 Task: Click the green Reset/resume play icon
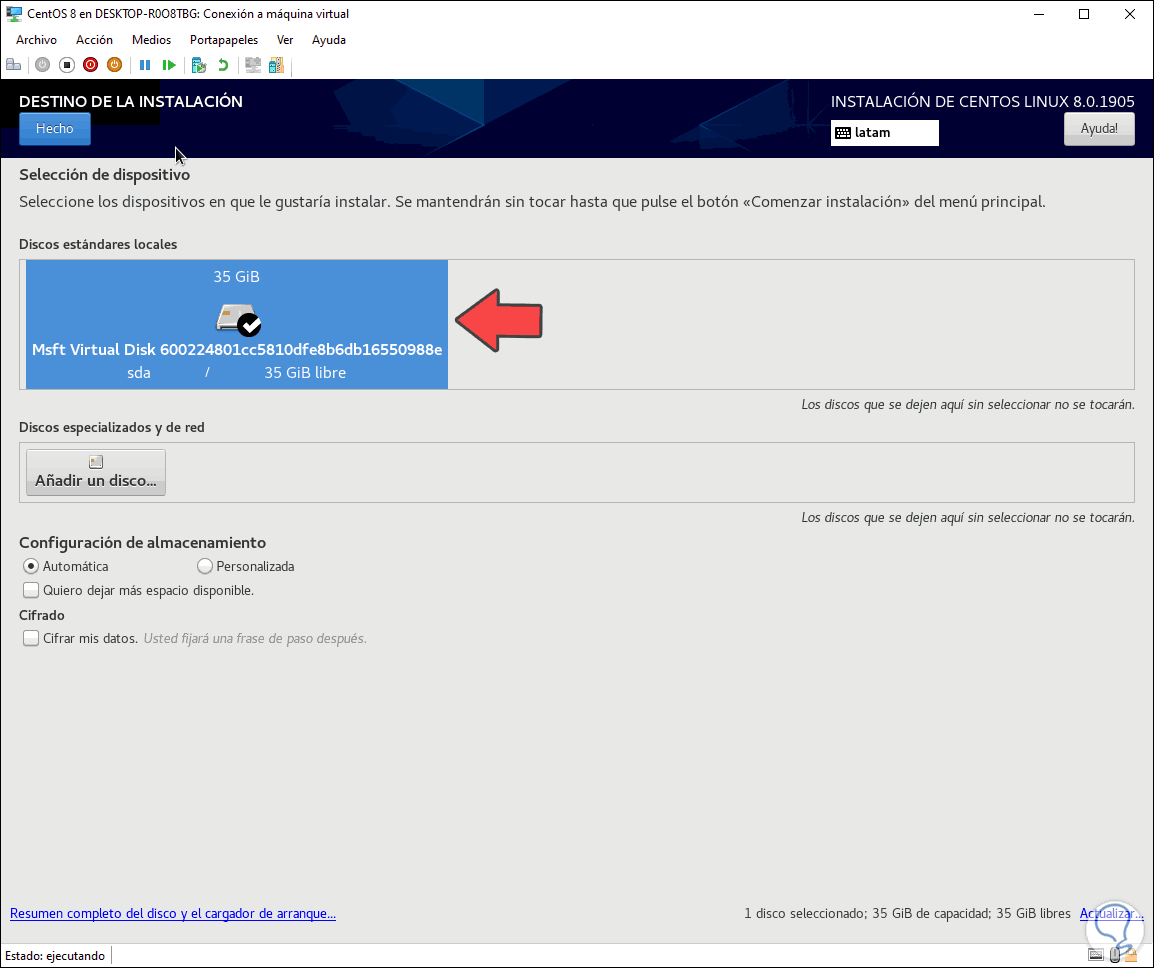[169, 66]
